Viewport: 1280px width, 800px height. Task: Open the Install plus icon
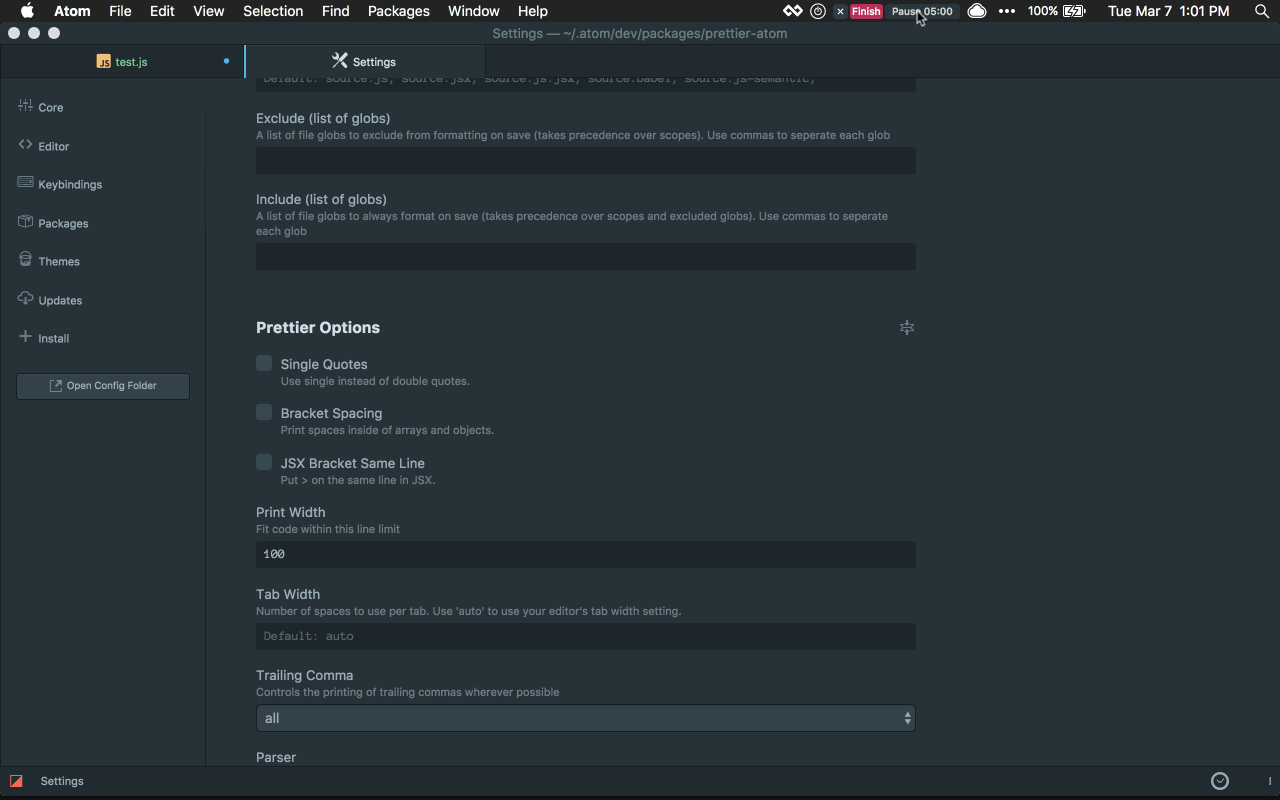25,337
